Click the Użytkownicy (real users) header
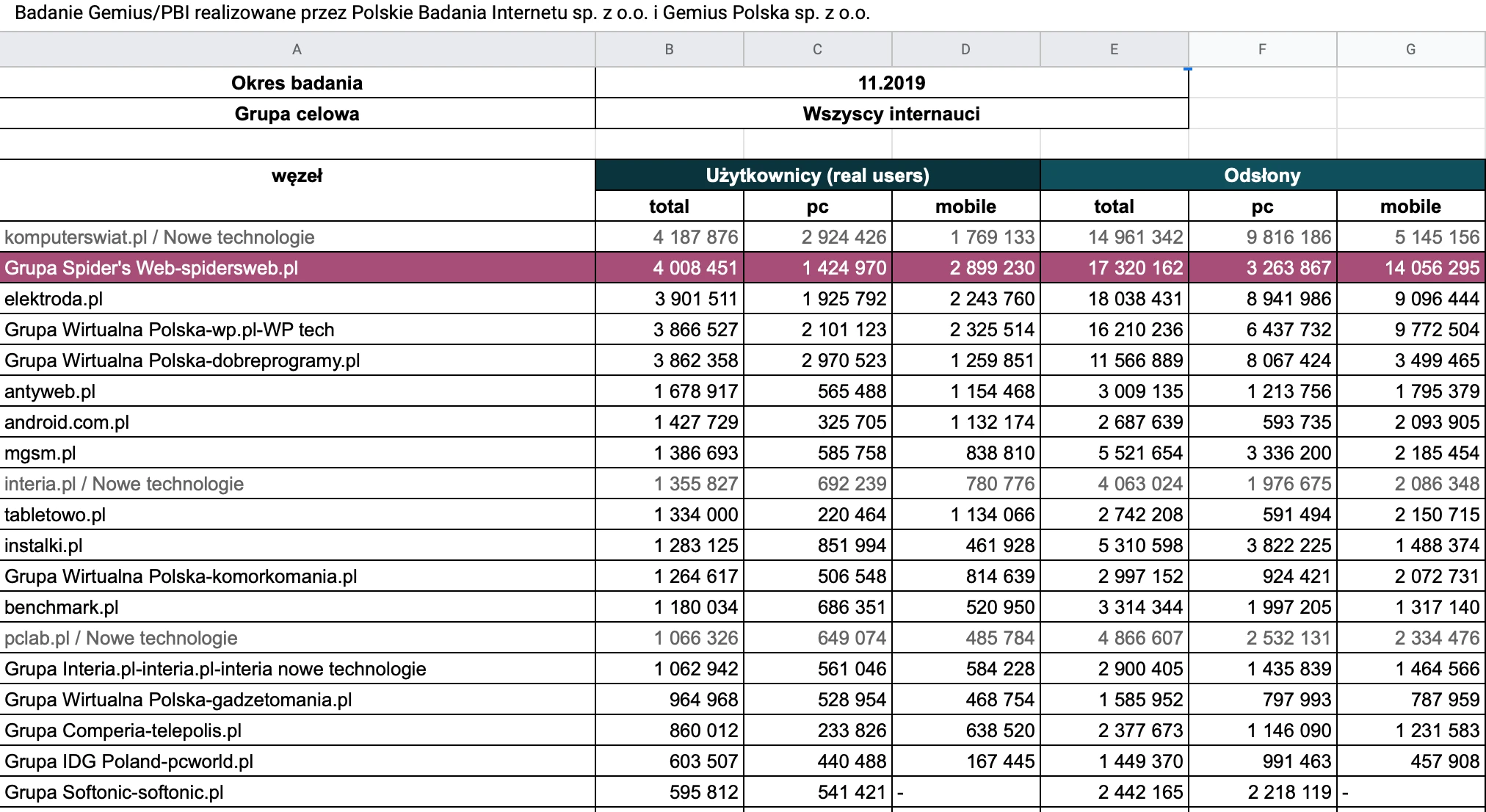Screen dimensions: 1486x812 817,175
